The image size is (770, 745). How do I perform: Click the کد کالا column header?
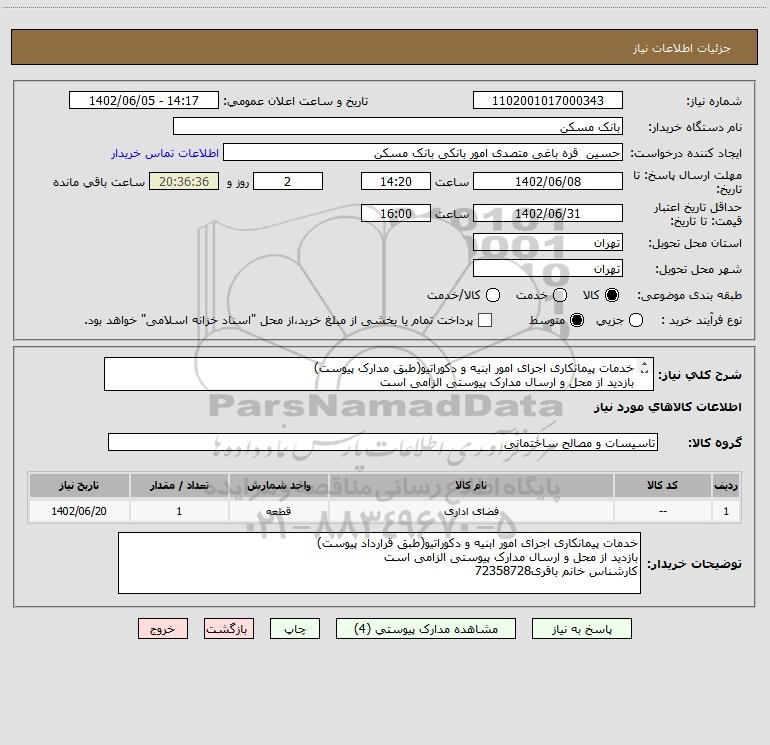[662, 485]
